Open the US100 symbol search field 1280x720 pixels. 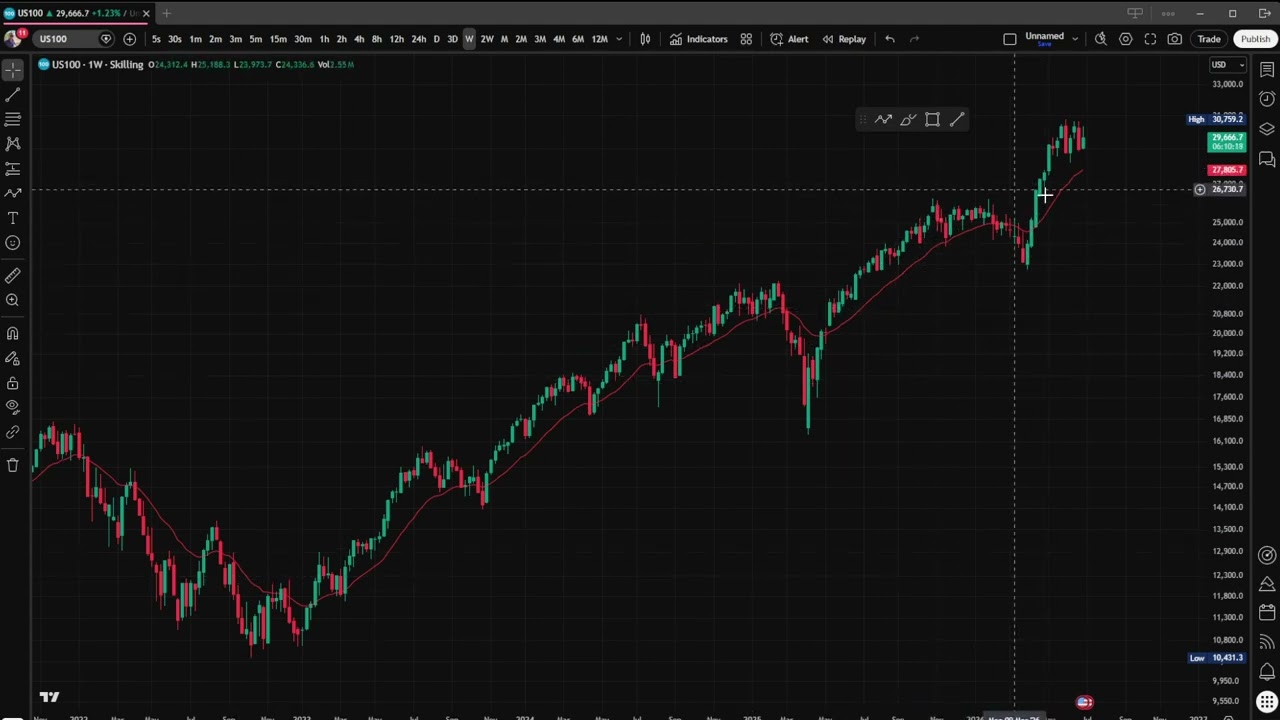pos(74,39)
